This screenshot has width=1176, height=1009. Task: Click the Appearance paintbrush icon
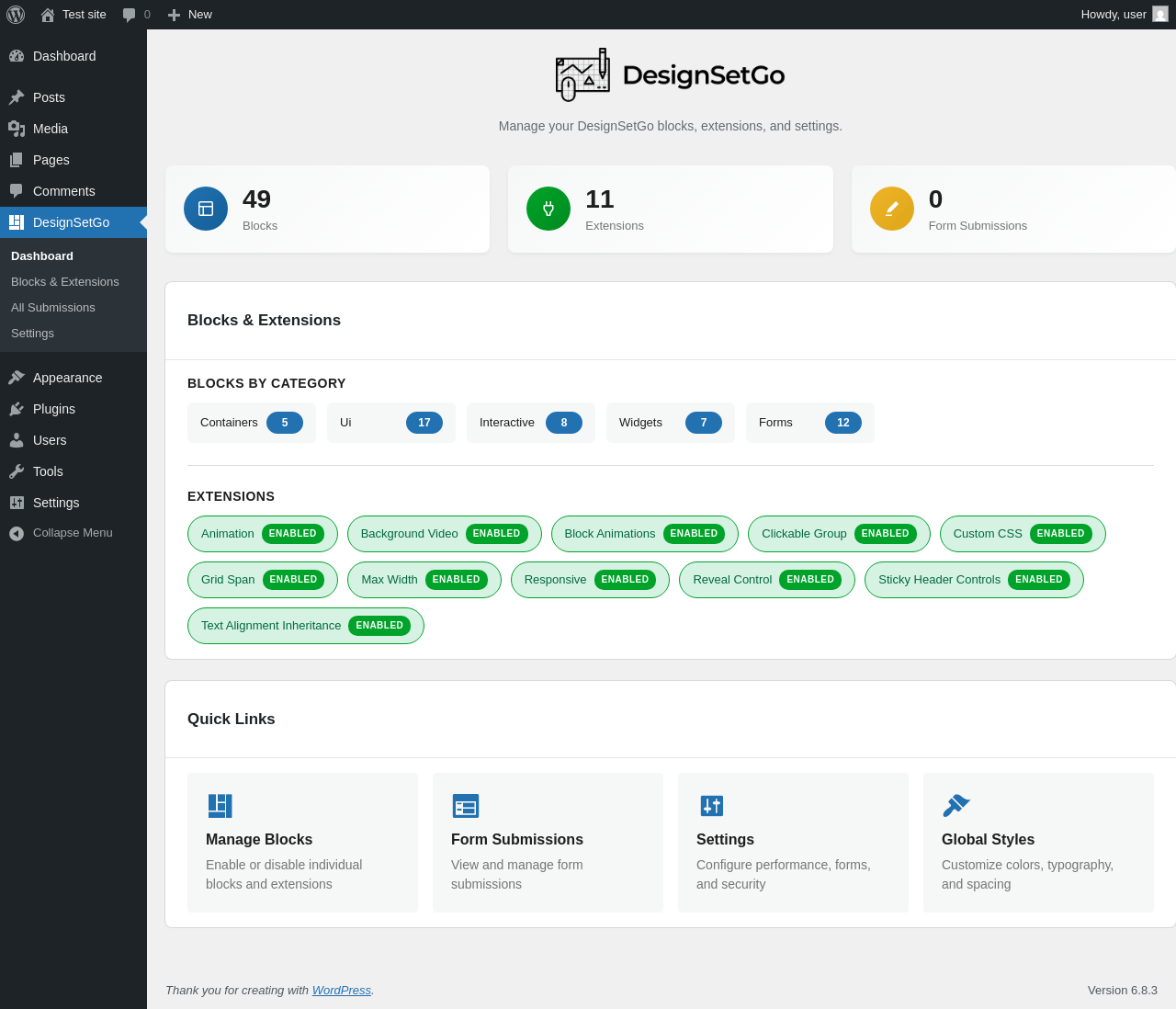tap(17, 378)
